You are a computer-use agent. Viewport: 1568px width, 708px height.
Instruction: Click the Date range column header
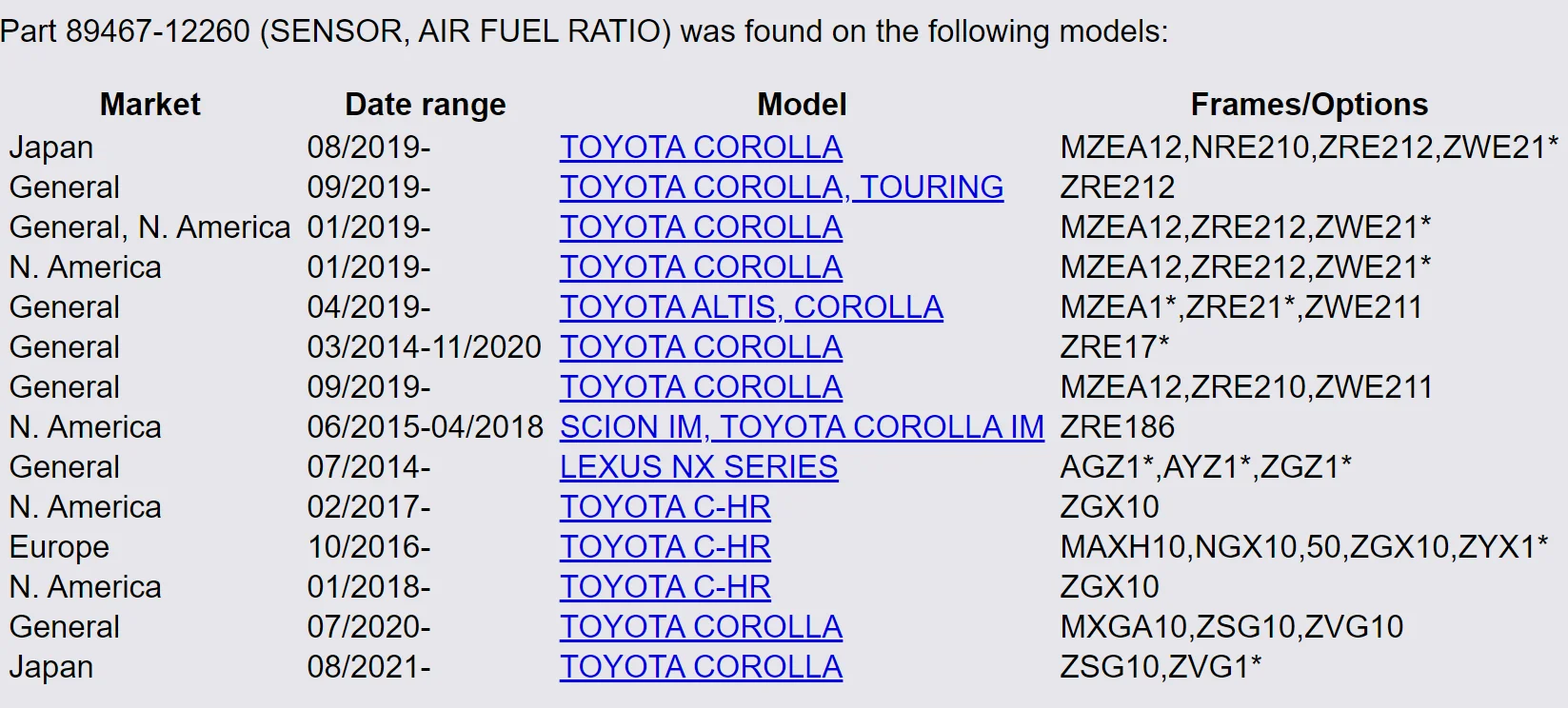pos(426,105)
